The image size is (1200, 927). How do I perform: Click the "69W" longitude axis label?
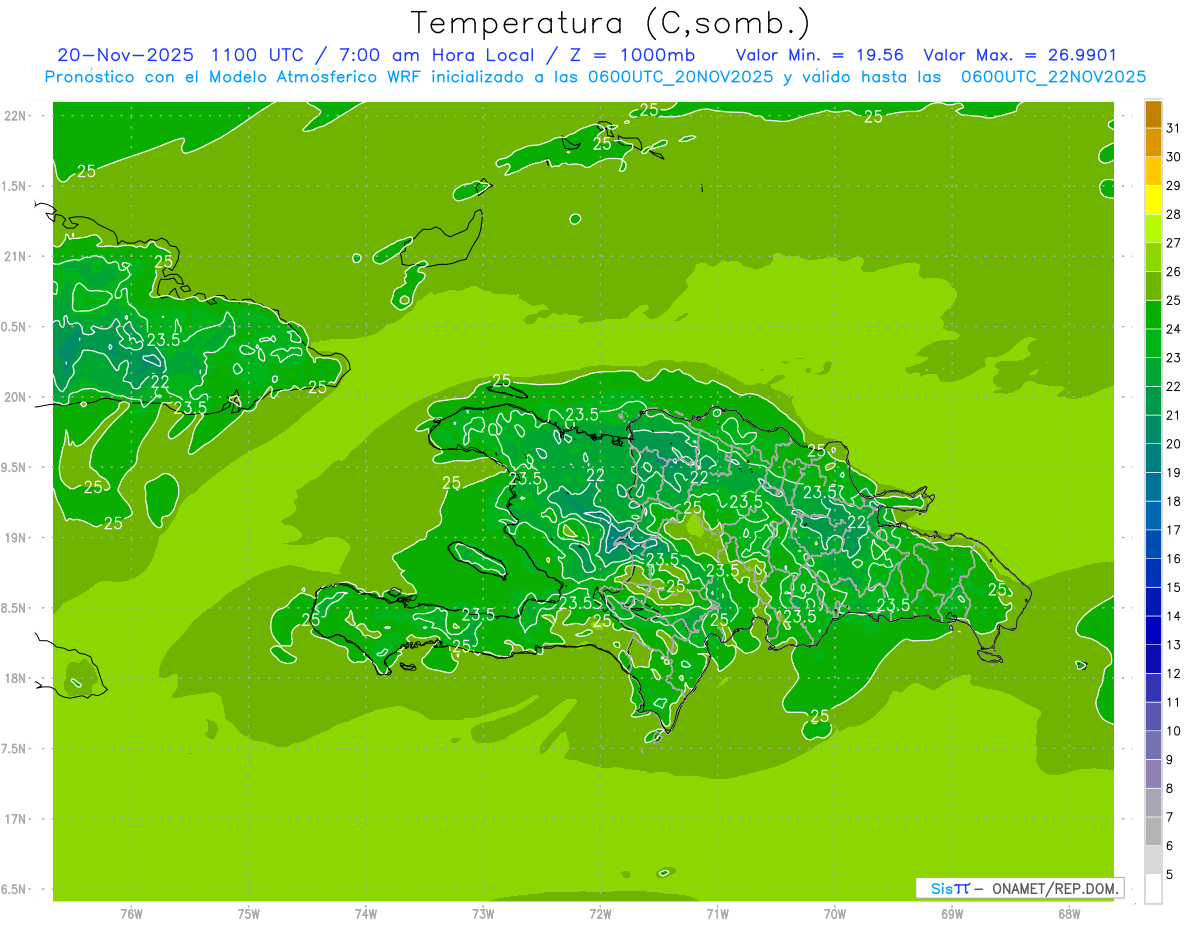(x=952, y=914)
